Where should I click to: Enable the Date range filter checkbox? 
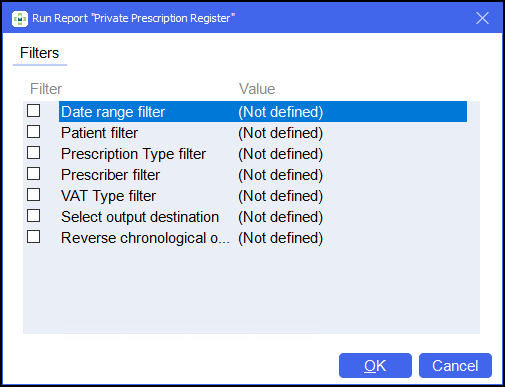coord(34,111)
